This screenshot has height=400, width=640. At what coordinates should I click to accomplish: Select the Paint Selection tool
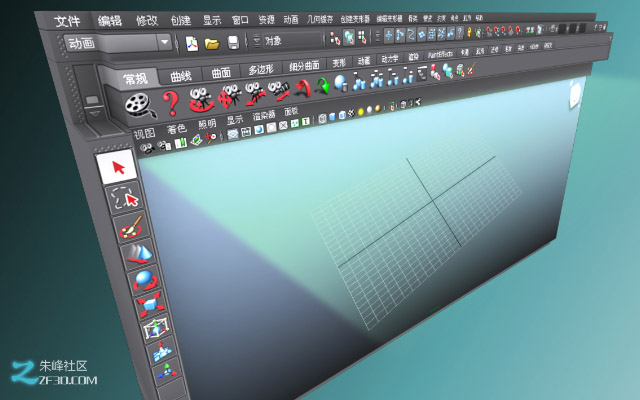click(131, 229)
